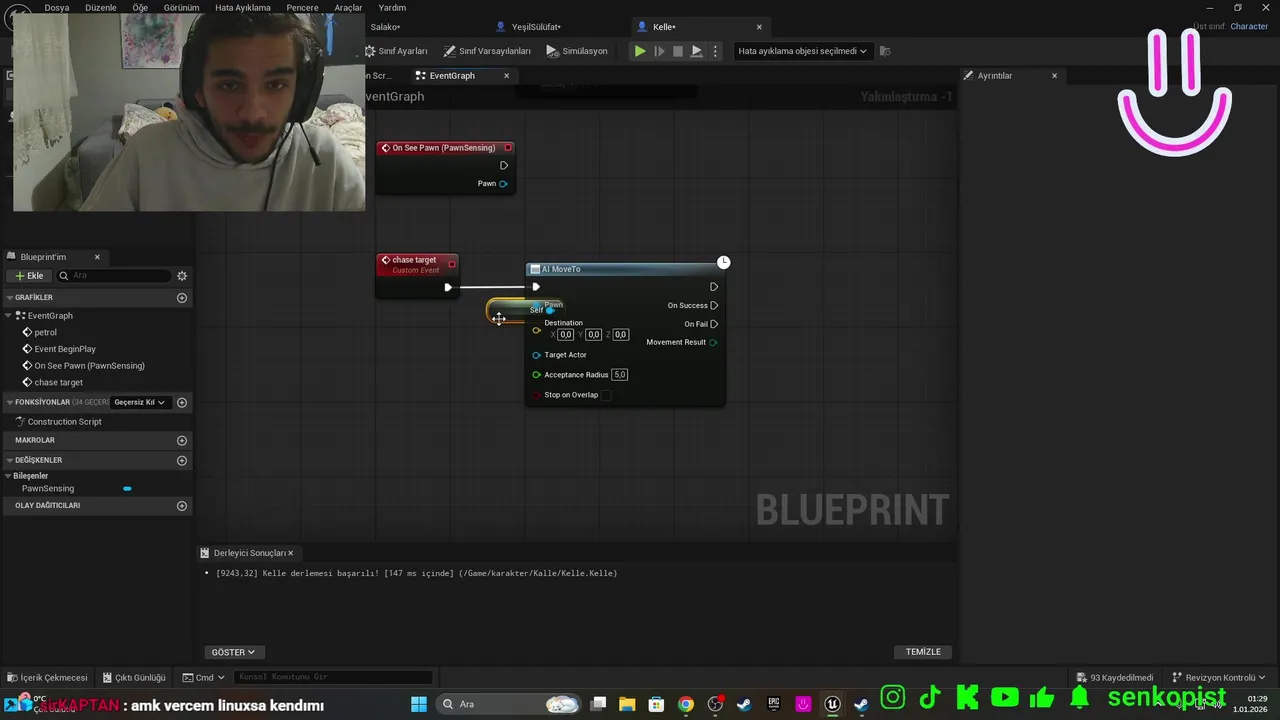Select Construction Script function

click(x=64, y=422)
